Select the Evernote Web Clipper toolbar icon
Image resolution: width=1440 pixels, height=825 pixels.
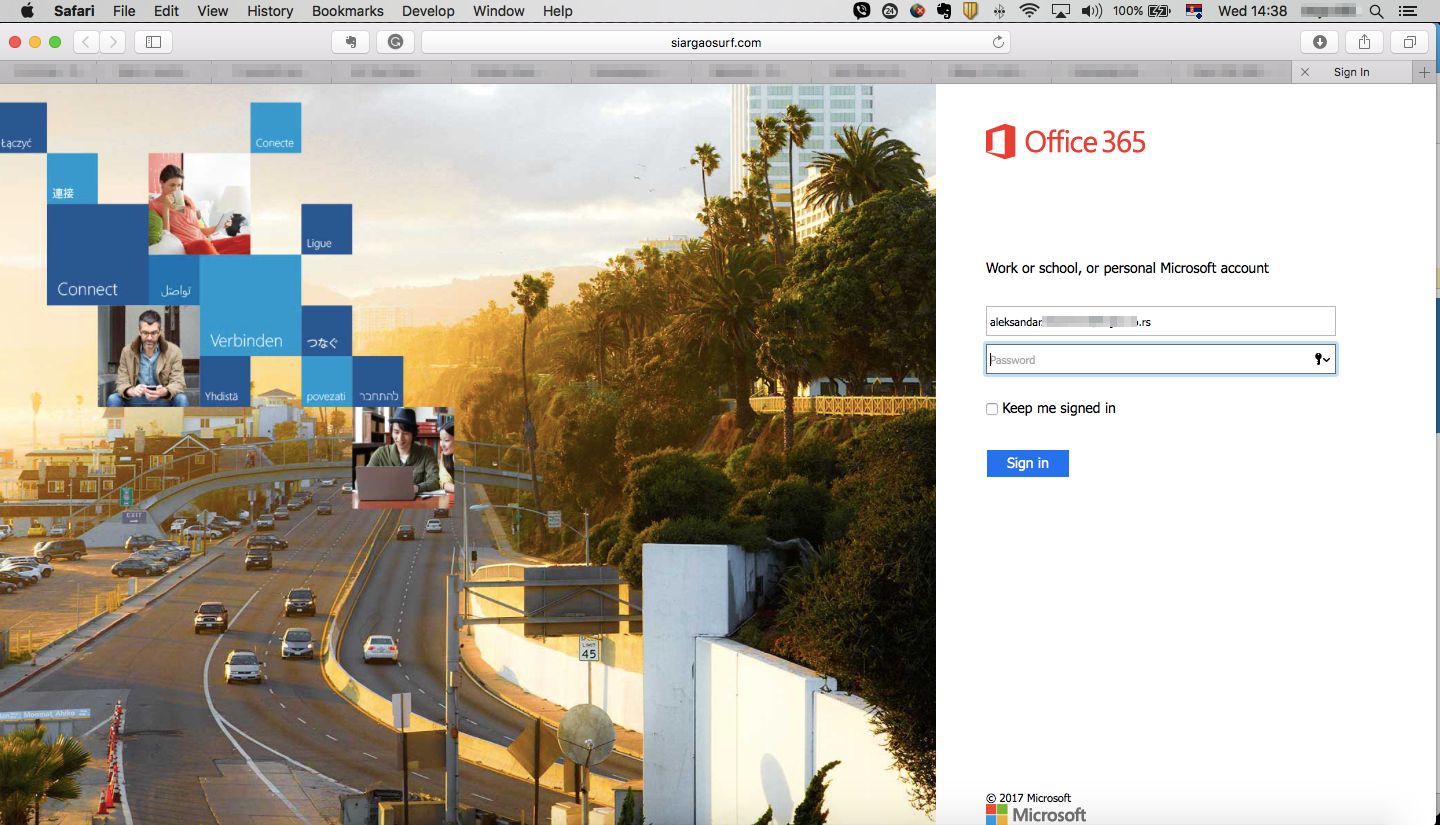(349, 42)
